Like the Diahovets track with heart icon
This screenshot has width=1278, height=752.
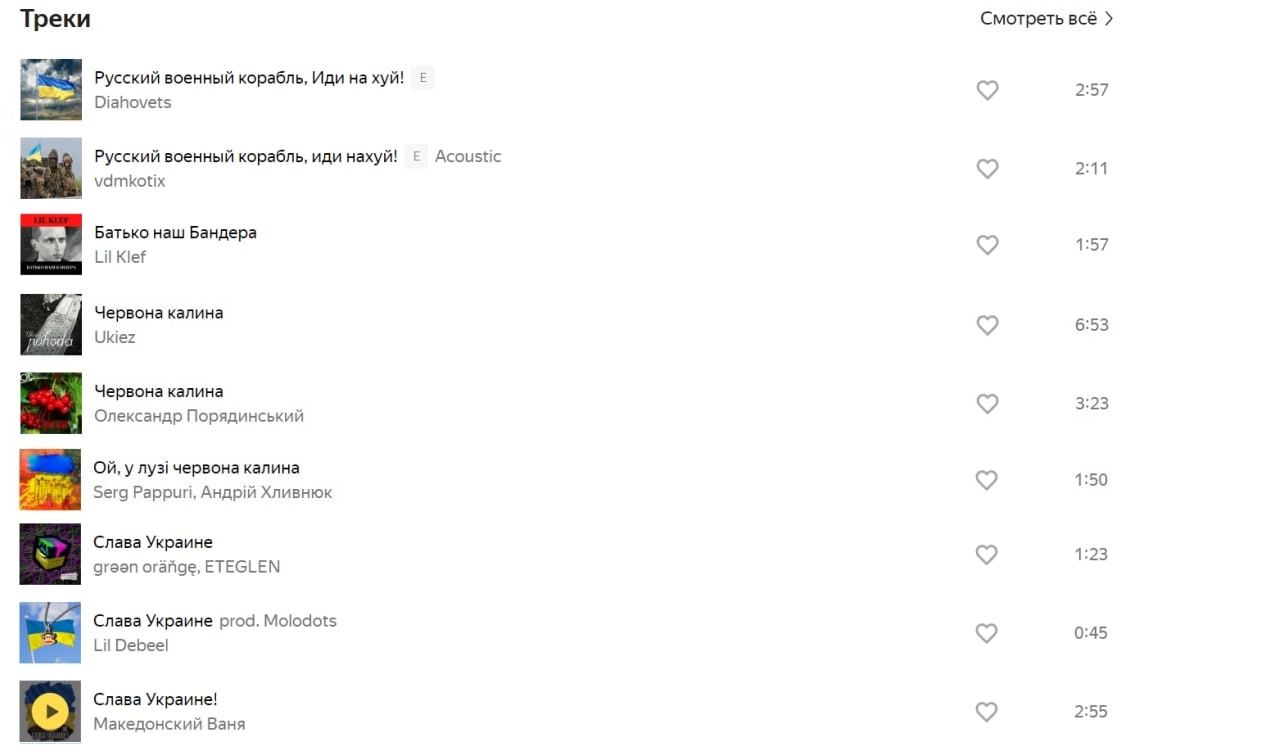pos(987,90)
